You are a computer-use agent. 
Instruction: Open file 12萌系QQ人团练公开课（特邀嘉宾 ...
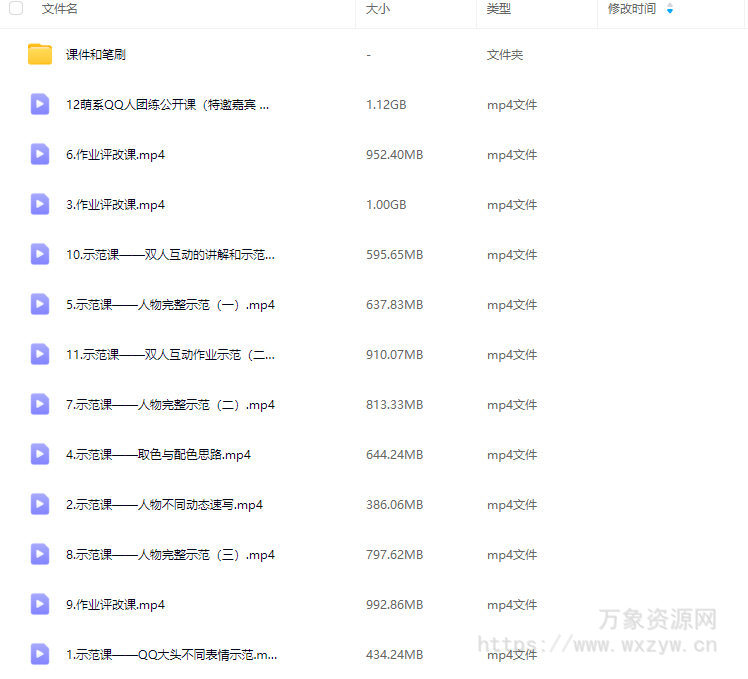(167, 104)
